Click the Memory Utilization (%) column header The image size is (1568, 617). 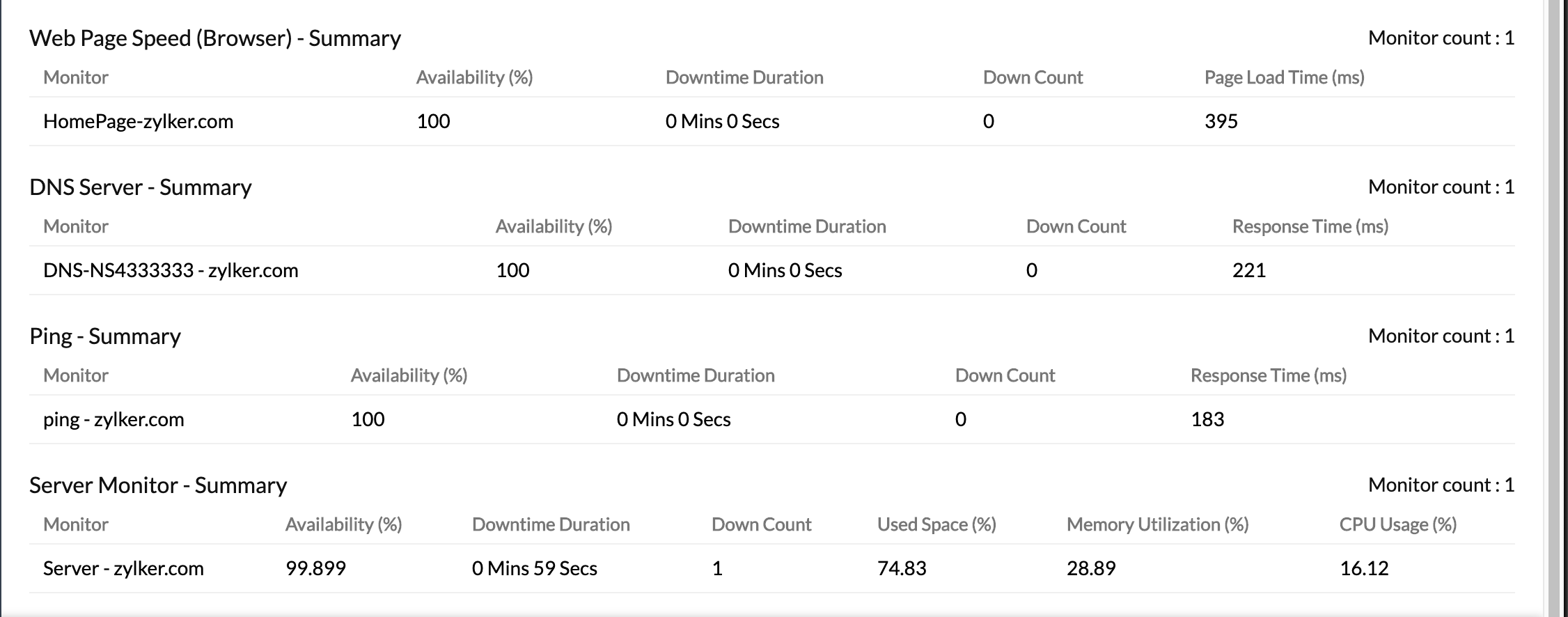click(1157, 524)
